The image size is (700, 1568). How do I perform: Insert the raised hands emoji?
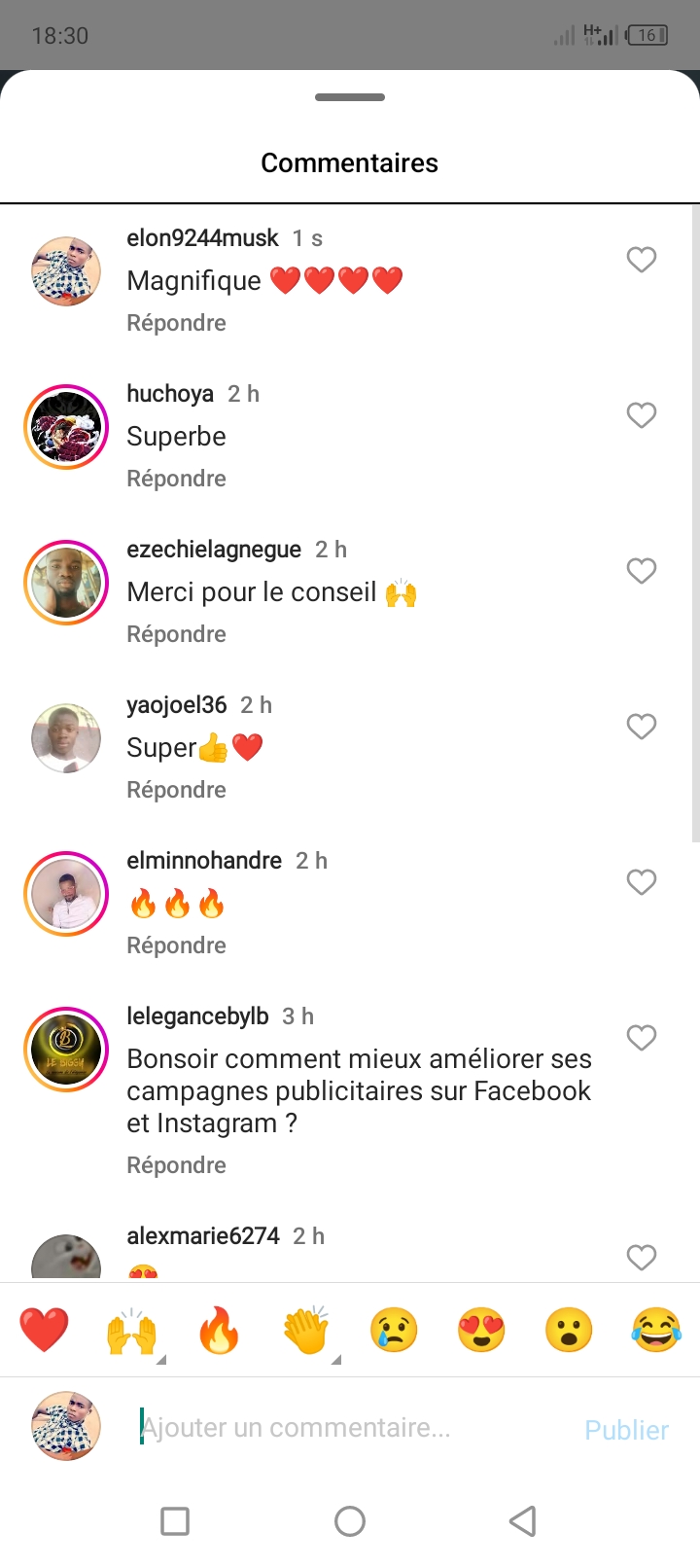[131, 1331]
